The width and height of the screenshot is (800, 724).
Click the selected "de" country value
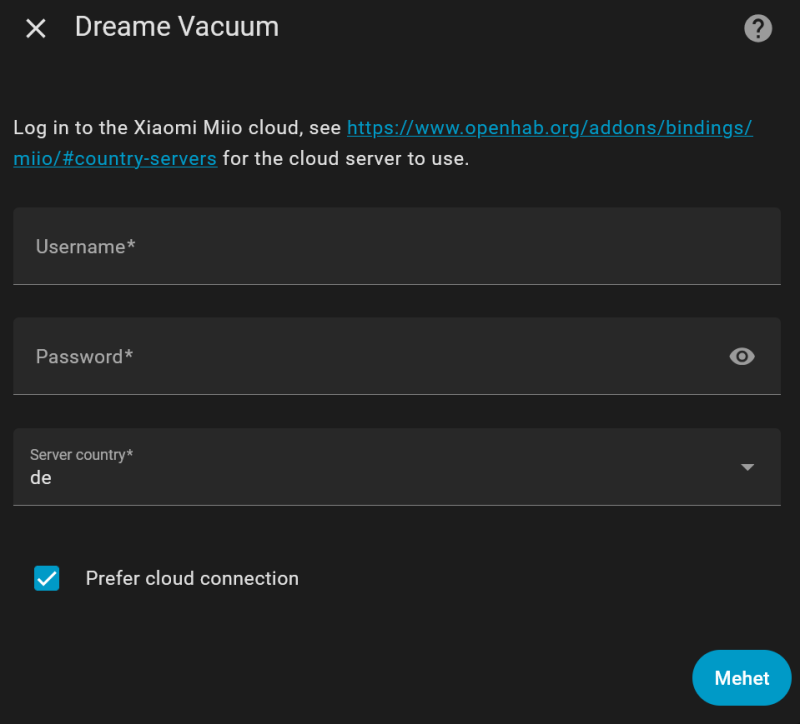(x=41, y=478)
